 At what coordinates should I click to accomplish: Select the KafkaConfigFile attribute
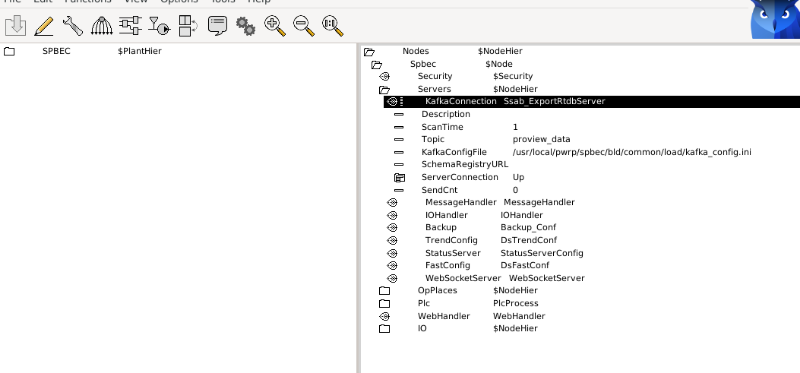tap(454, 152)
